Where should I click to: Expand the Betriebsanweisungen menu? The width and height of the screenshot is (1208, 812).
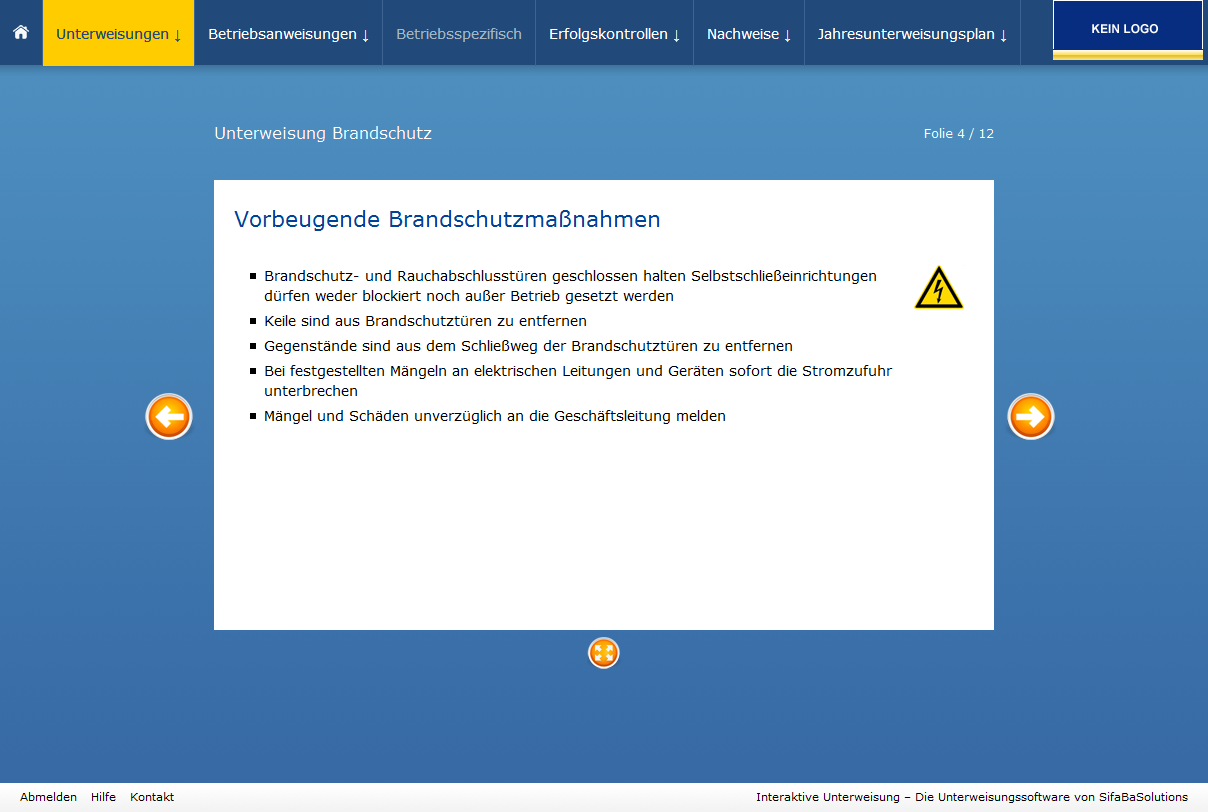pos(287,32)
